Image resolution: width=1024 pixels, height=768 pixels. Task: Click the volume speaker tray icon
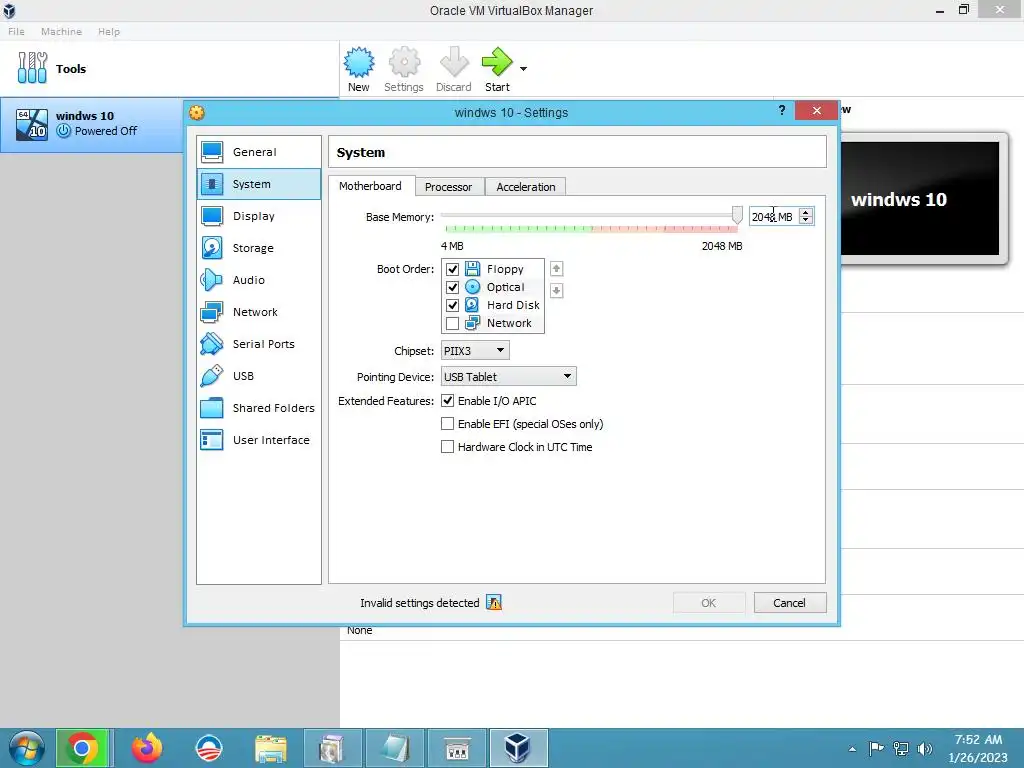tap(924, 749)
